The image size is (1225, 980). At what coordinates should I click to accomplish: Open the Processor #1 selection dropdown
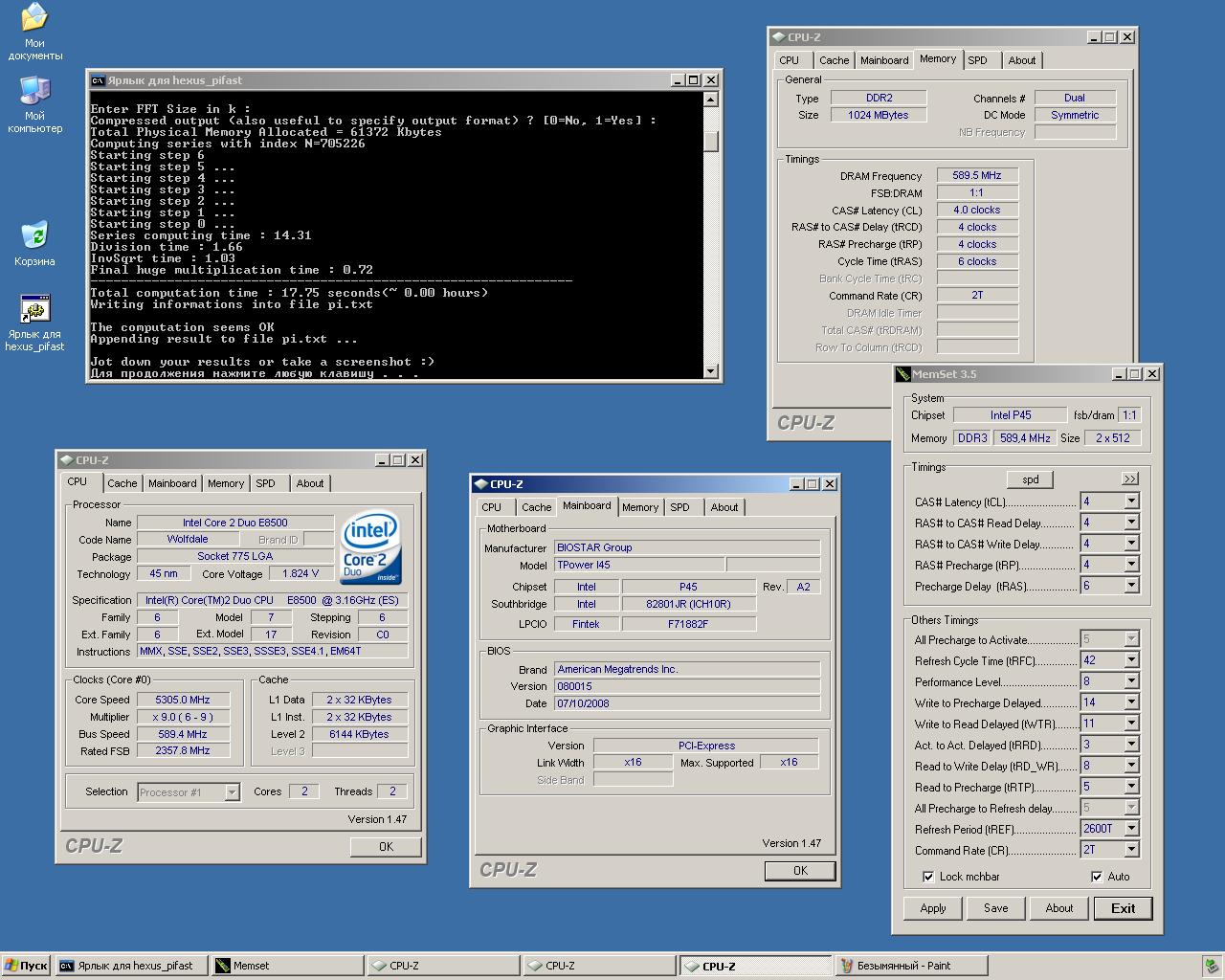232,792
